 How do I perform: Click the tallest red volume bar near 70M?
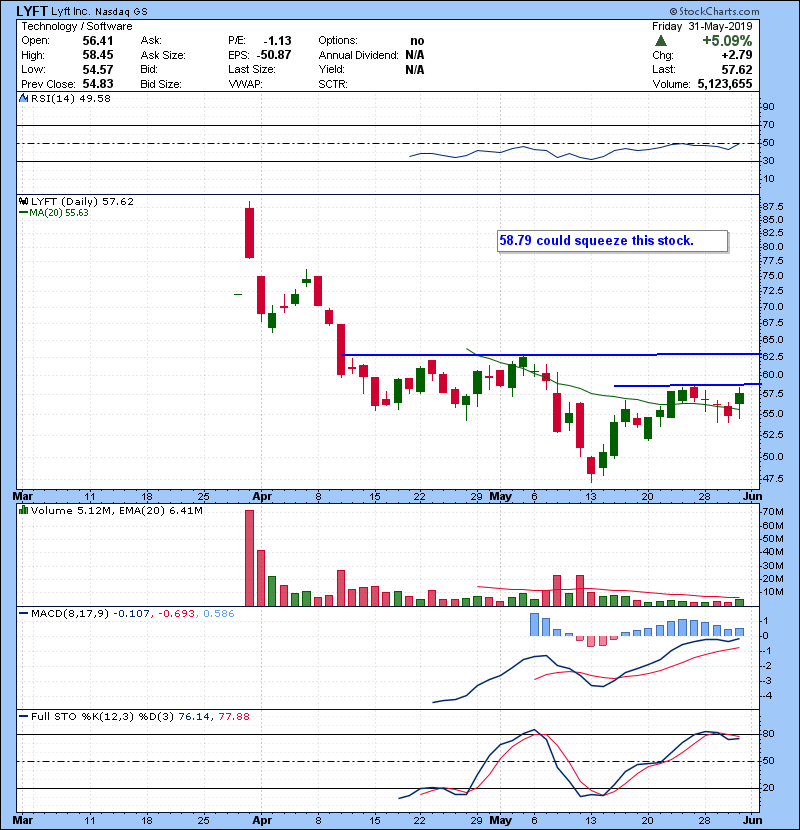pyautogui.click(x=249, y=558)
